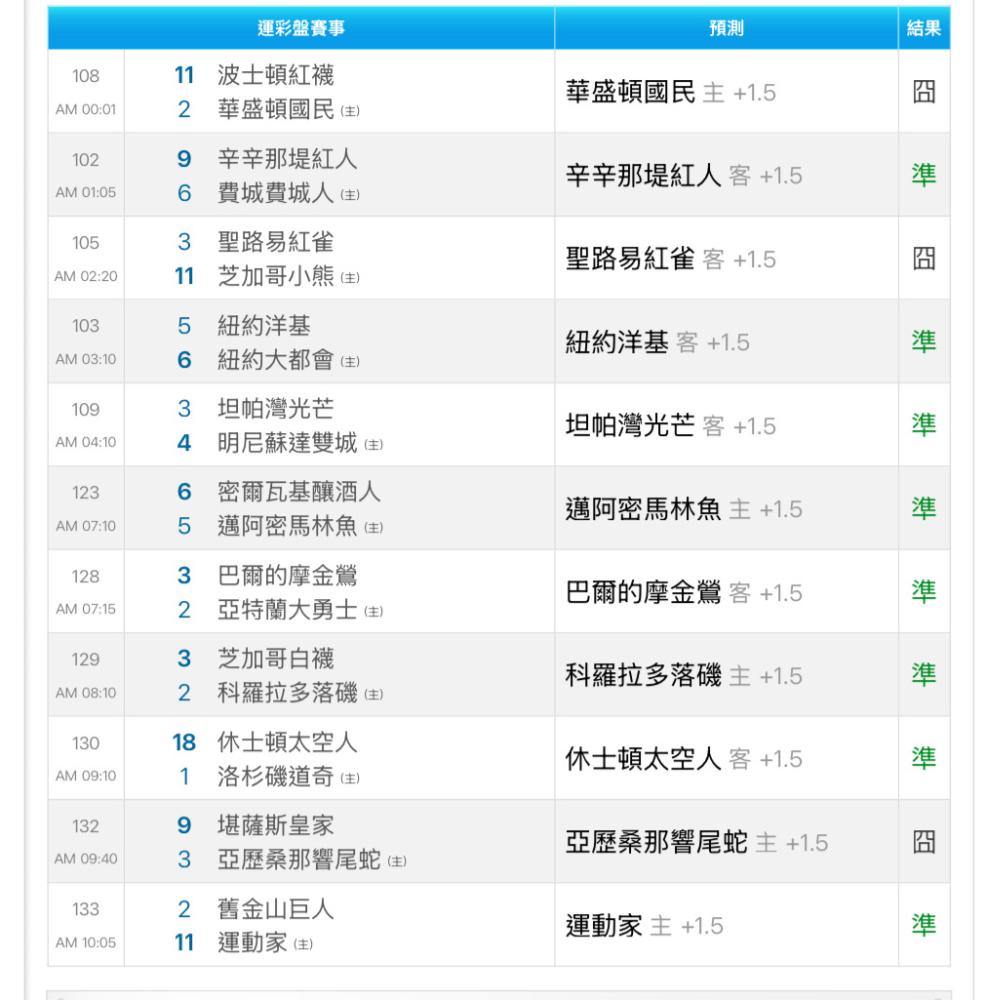
Task: Click result 準 for game 123
Action: [924, 508]
